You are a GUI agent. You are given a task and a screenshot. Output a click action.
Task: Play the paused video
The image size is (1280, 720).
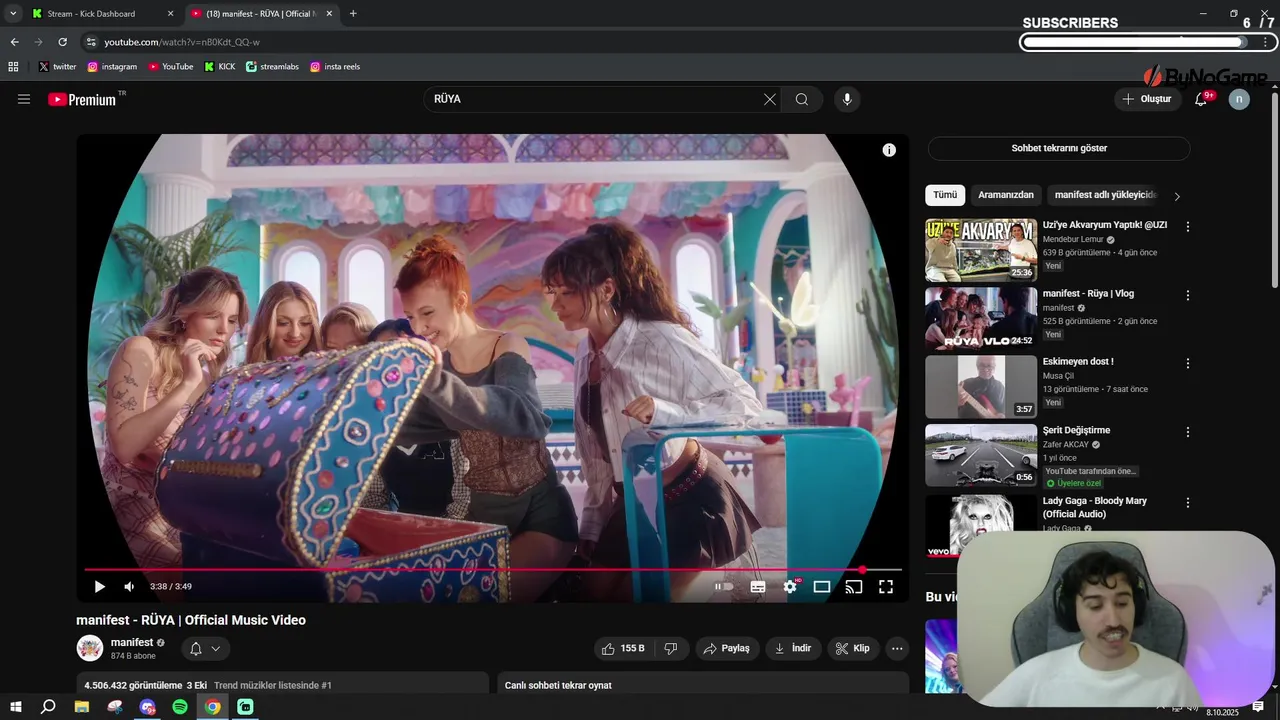[99, 587]
